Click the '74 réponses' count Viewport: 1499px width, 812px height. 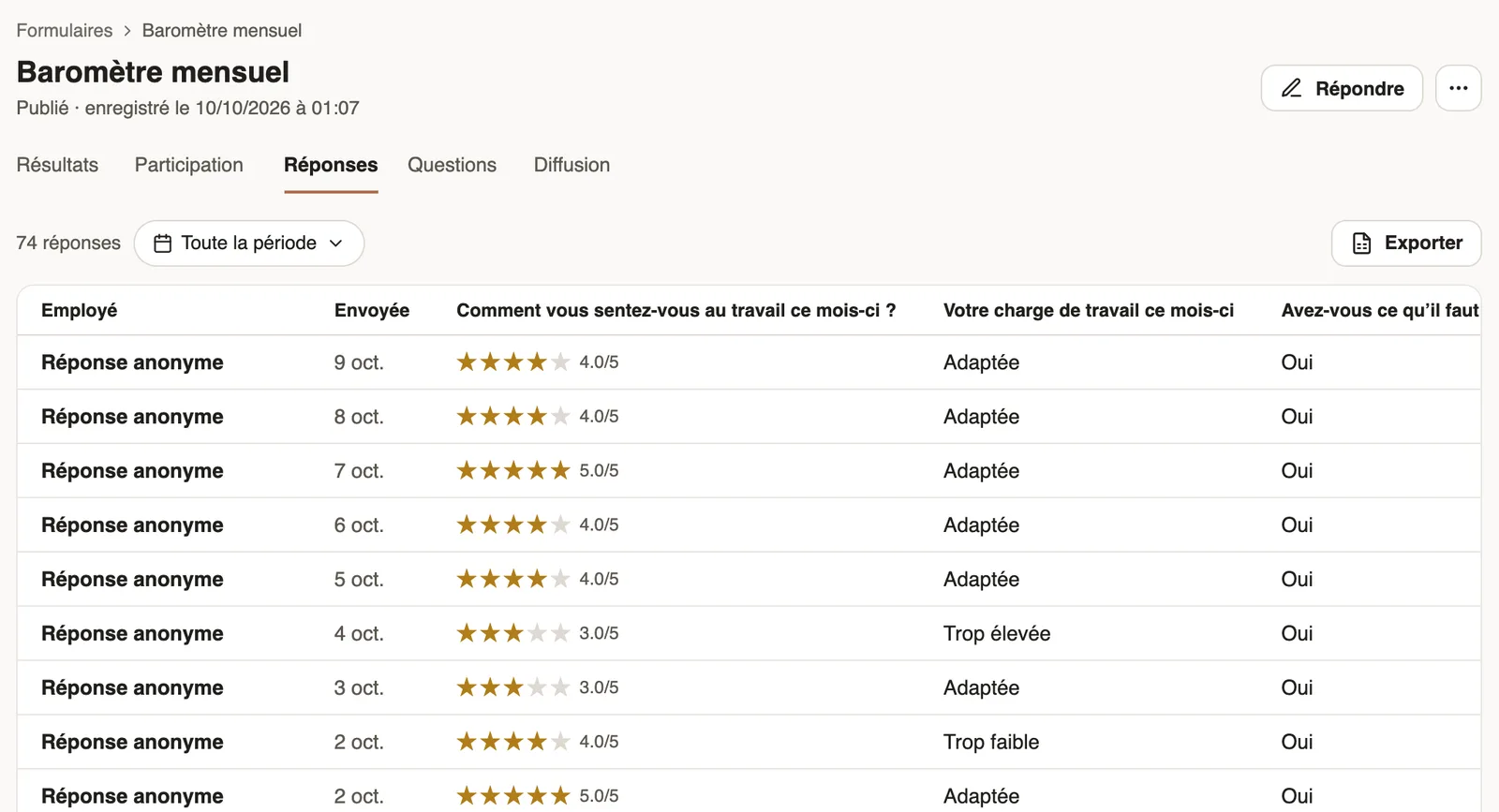pyautogui.click(x=68, y=244)
